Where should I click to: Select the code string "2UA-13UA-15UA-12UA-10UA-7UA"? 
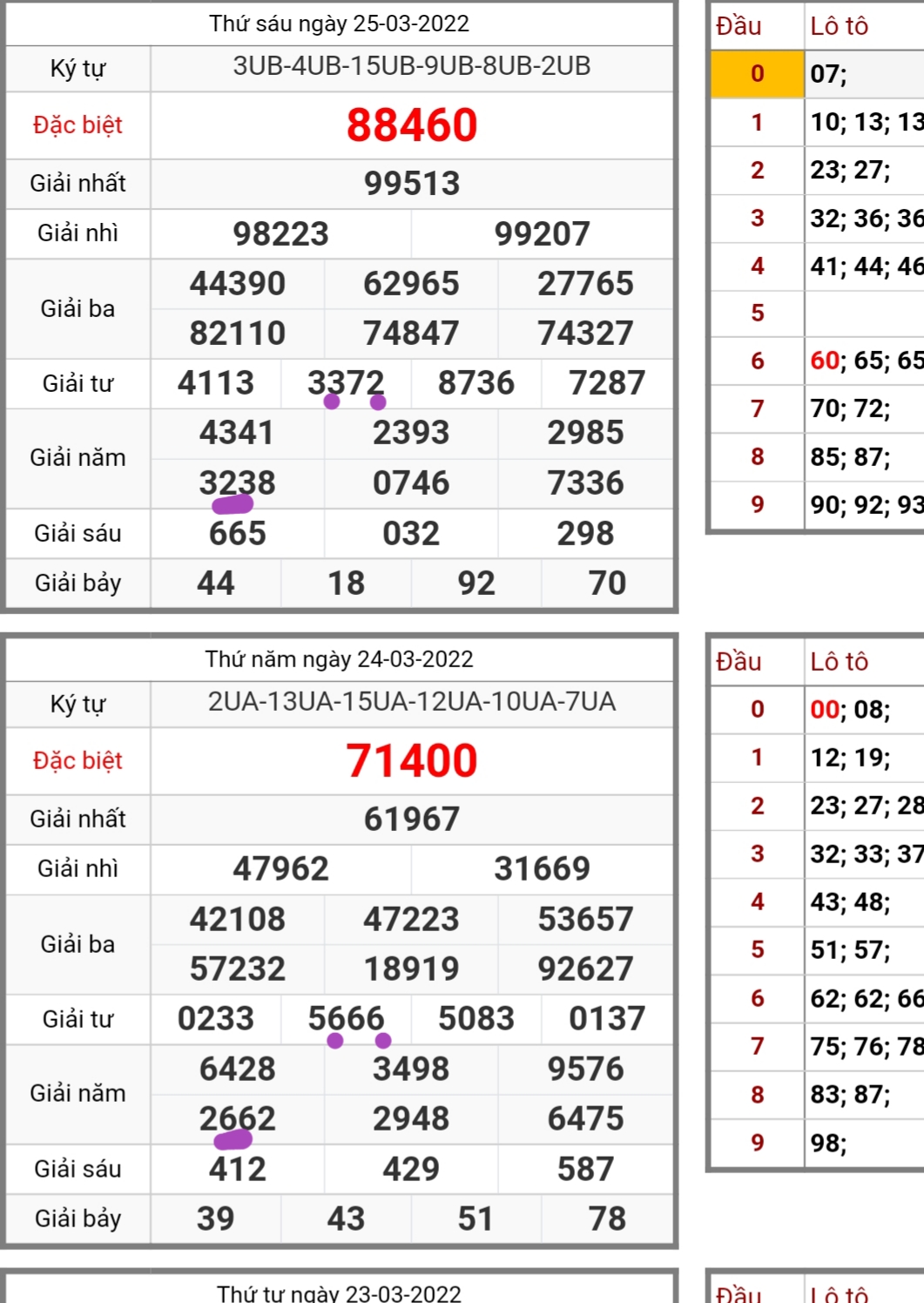coord(412,702)
